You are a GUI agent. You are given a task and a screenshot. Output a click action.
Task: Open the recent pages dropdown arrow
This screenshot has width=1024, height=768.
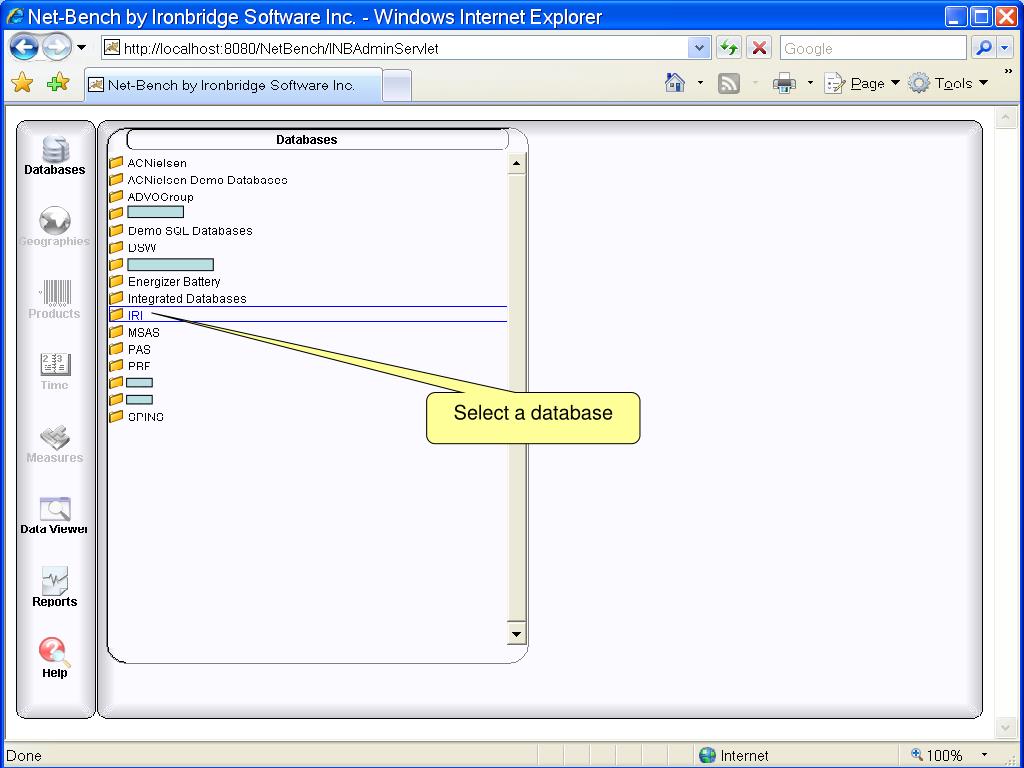point(82,48)
